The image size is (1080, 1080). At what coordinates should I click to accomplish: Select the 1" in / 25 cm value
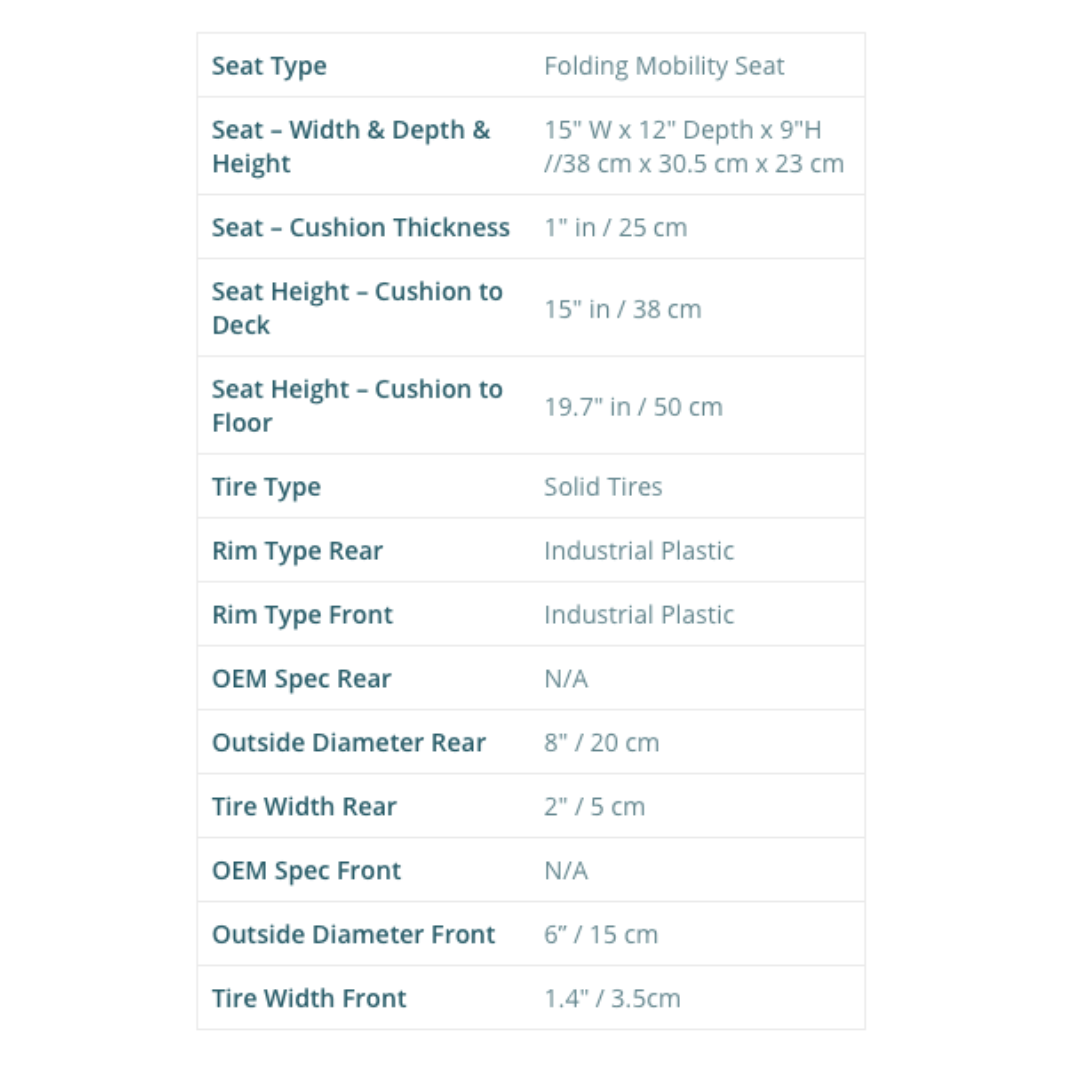[x=615, y=227]
